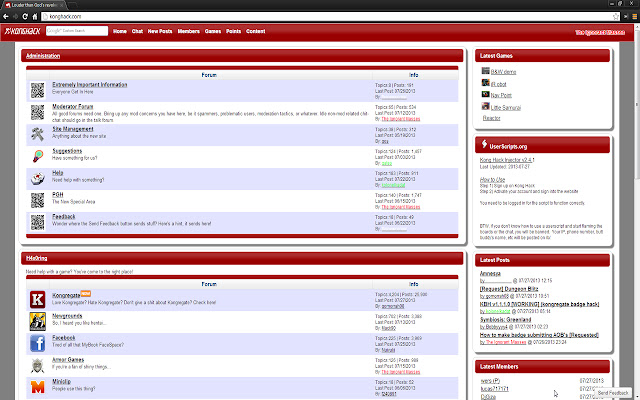Open the Kongregate forum link

[x=66, y=295]
